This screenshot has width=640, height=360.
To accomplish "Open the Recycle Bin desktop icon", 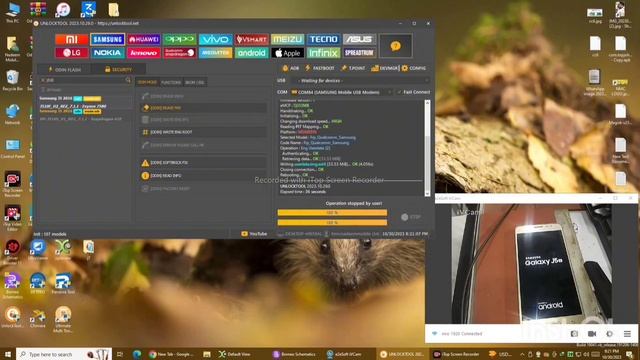I will pos(12,80).
